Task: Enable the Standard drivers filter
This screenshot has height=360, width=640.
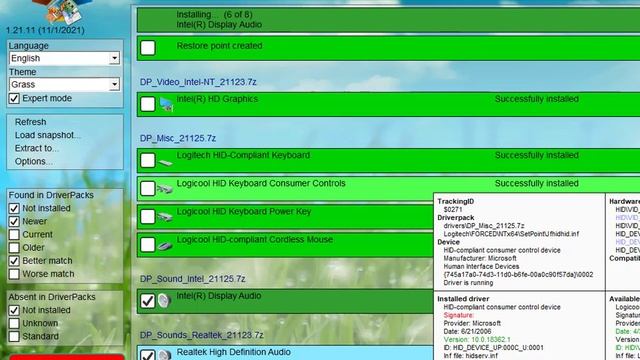Action: [14, 336]
